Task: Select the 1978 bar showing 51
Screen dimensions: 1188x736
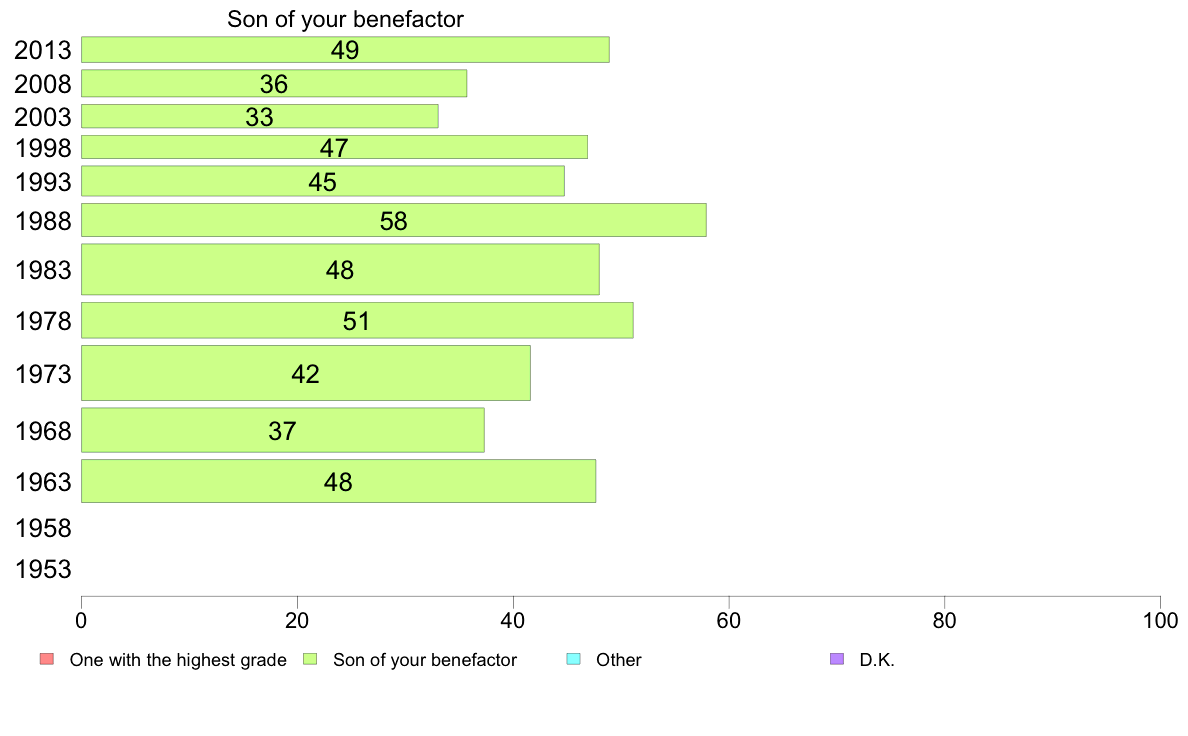Action: [x=358, y=320]
